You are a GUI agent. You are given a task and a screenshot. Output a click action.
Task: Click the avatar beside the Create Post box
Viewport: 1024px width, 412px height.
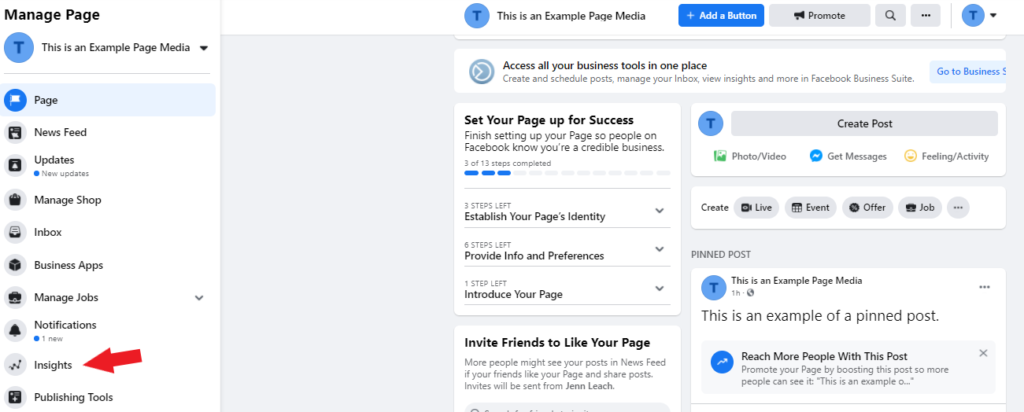[711, 123]
